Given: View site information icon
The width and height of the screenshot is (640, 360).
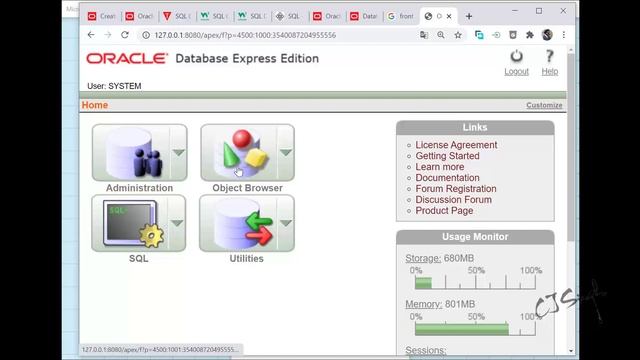Looking at the screenshot, I should [146, 36].
